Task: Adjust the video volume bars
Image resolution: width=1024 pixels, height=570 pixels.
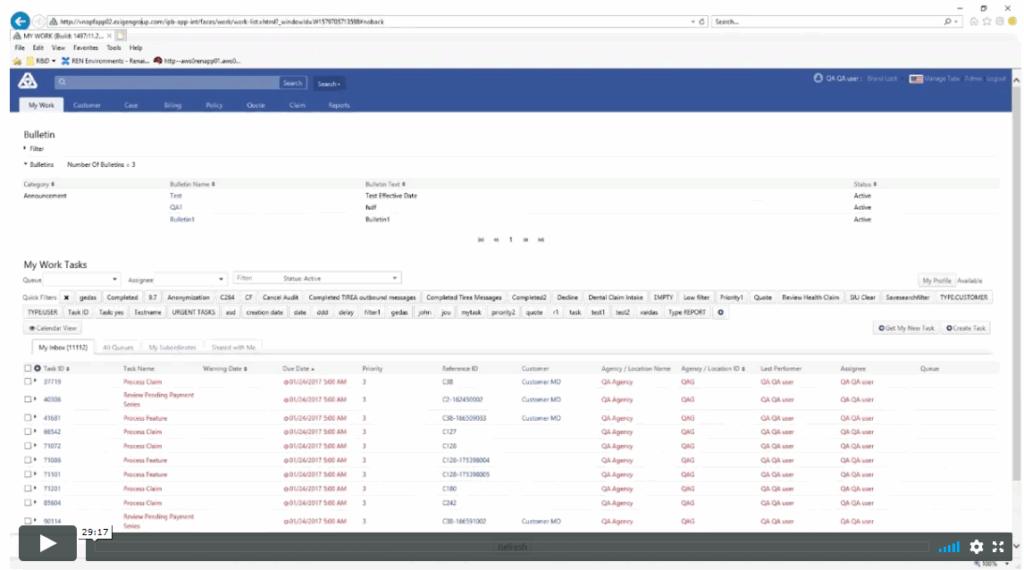Action: pos(948,547)
